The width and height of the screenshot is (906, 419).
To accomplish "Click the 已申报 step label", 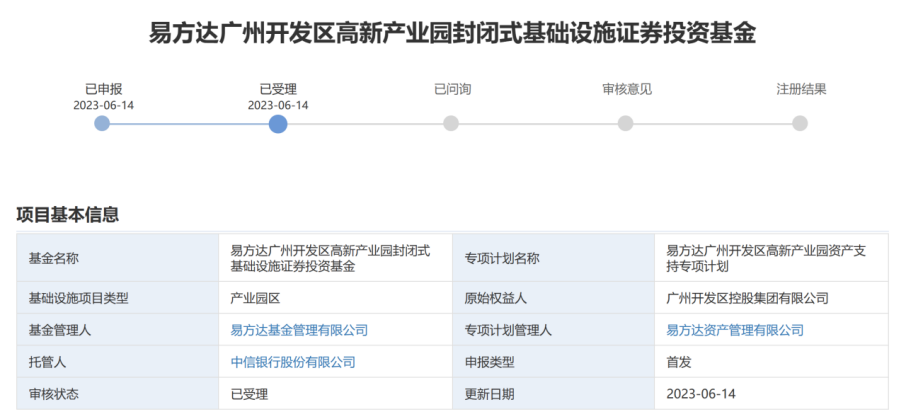I will pyautogui.click(x=104, y=90).
